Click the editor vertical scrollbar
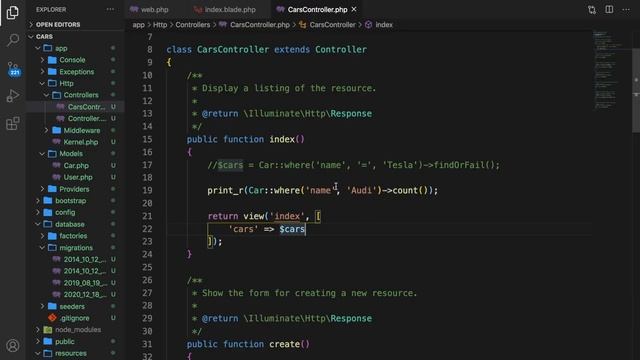Image resolution: width=640 pixels, height=360 pixels. coord(636,90)
